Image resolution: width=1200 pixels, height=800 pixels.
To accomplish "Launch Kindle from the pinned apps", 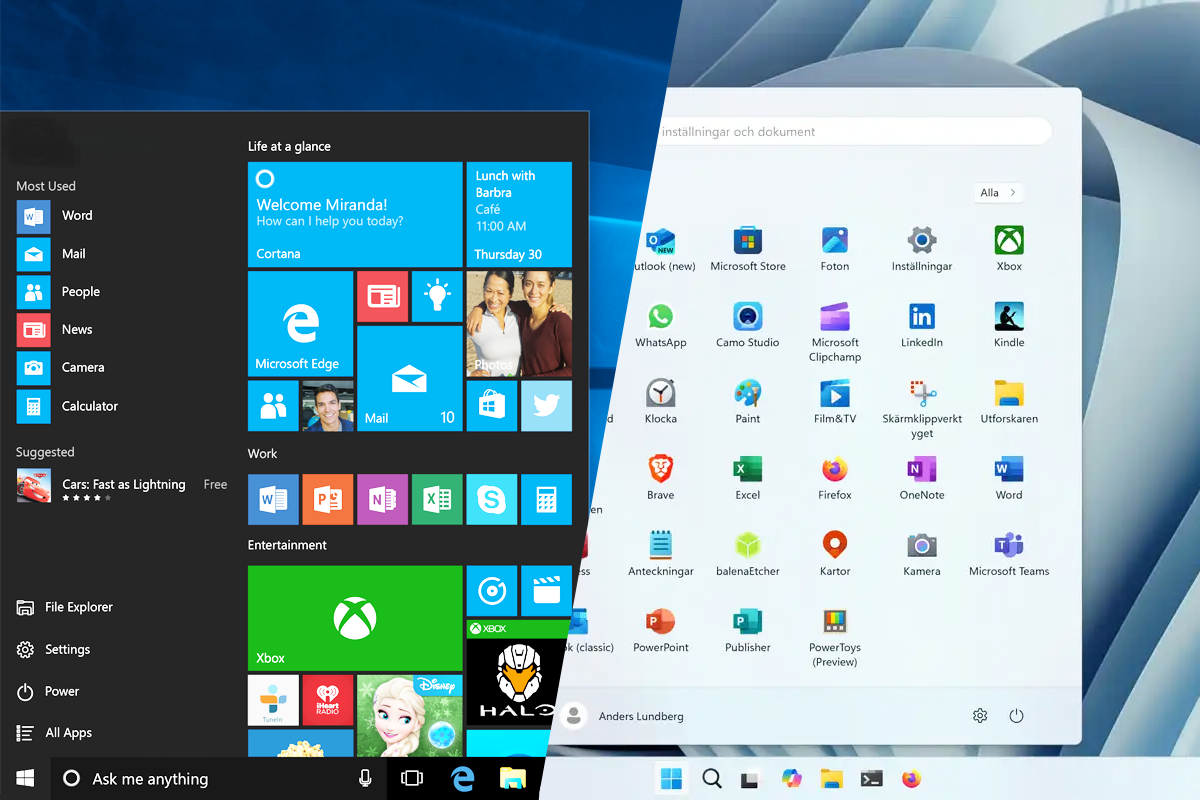I will pos(1008,318).
